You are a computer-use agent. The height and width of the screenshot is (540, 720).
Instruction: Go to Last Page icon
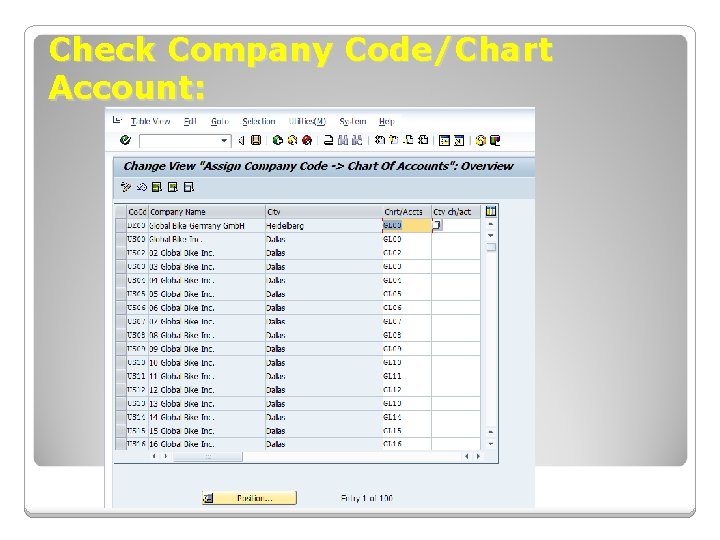pyautogui.click(x=422, y=141)
